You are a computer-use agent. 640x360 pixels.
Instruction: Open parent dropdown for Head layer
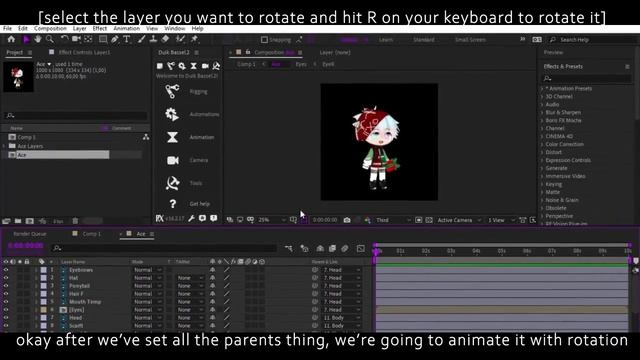[x=342, y=318]
